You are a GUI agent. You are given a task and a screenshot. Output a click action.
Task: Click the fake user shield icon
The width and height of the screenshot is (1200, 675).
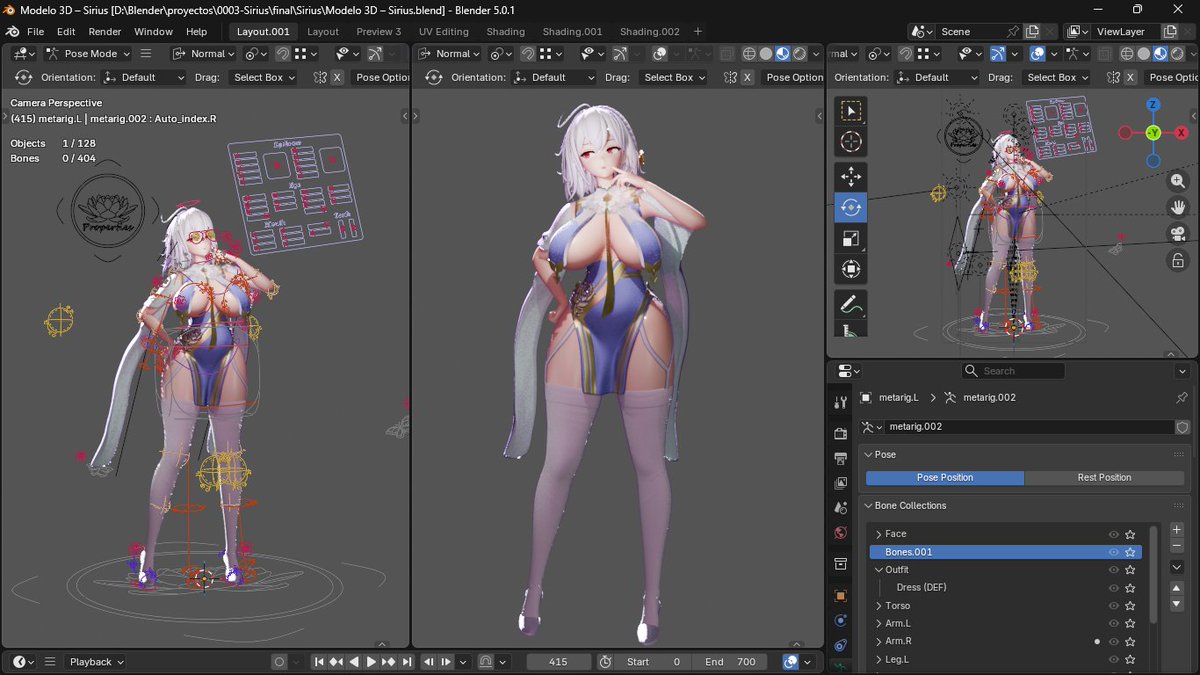click(1182, 427)
